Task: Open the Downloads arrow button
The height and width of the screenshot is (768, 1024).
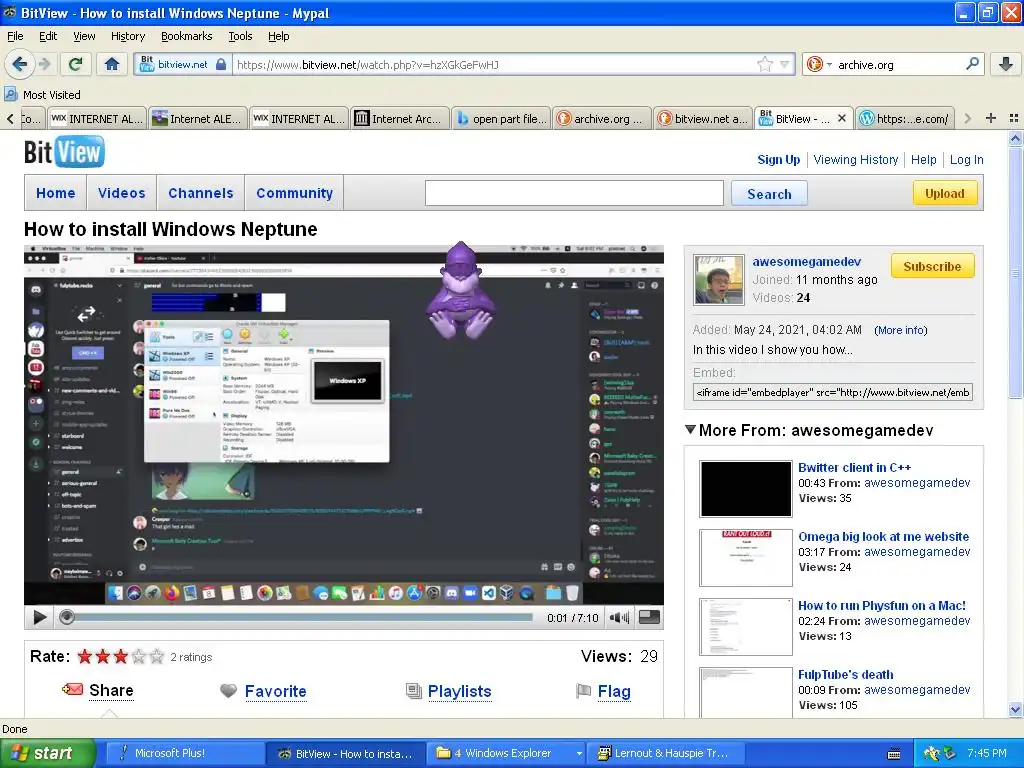Action: click(1006, 64)
